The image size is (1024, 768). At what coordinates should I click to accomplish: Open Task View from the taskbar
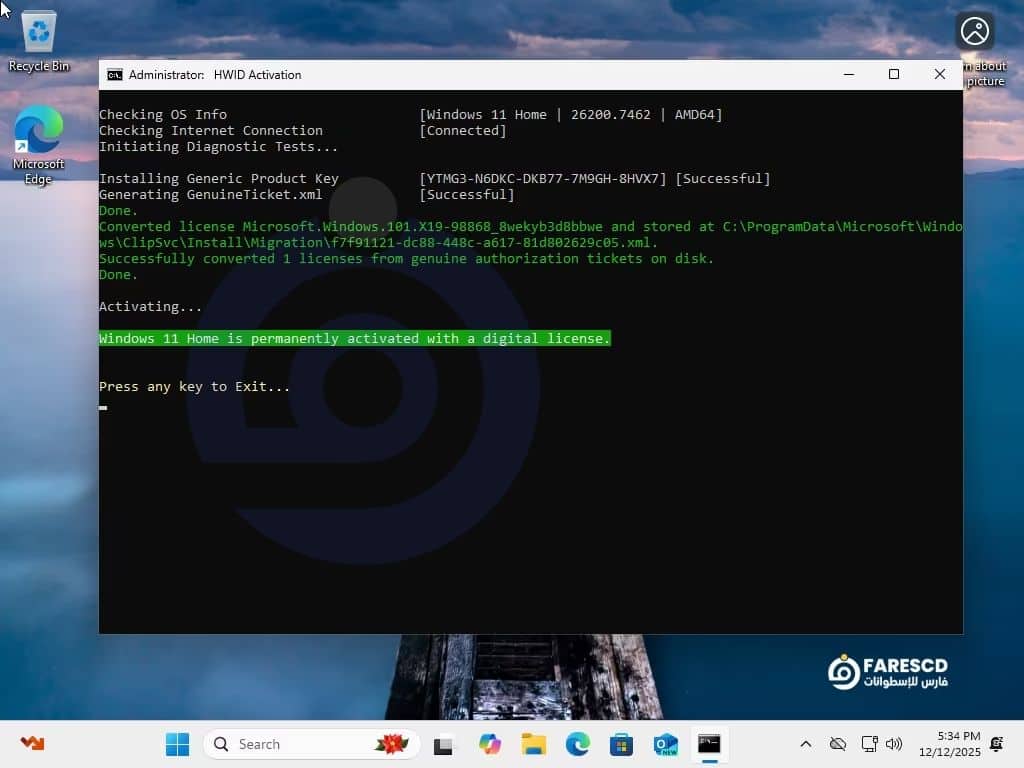click(443, 744)
